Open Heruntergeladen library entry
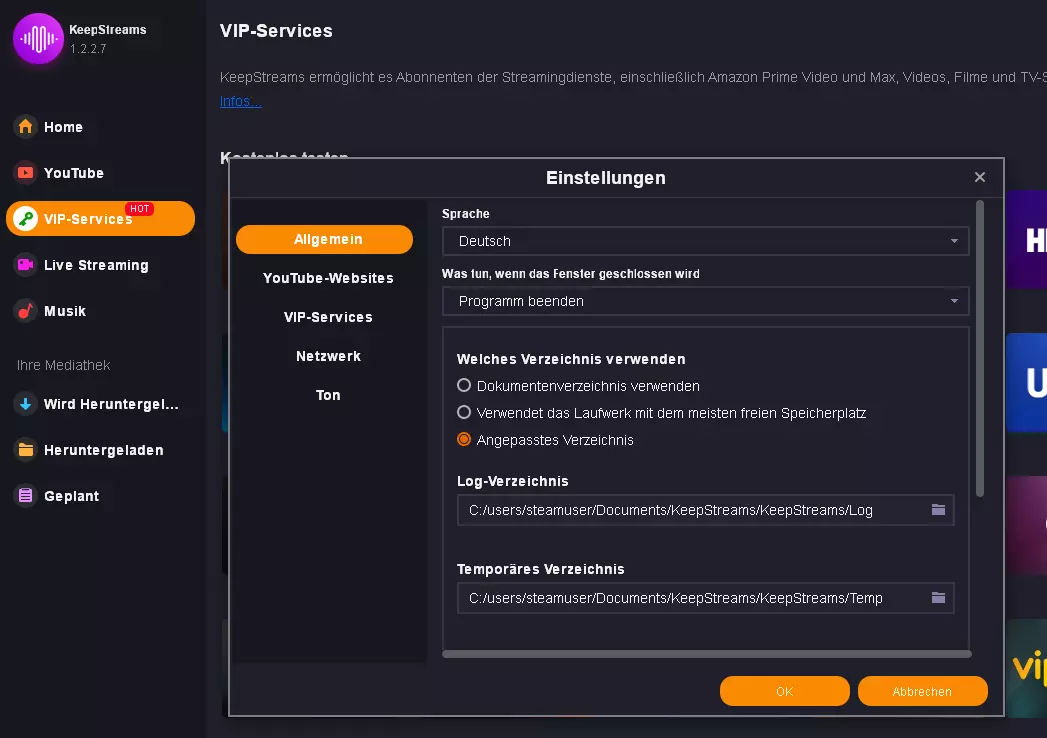Viewport: 1047px width, 738px height. (x=103, y=450)
